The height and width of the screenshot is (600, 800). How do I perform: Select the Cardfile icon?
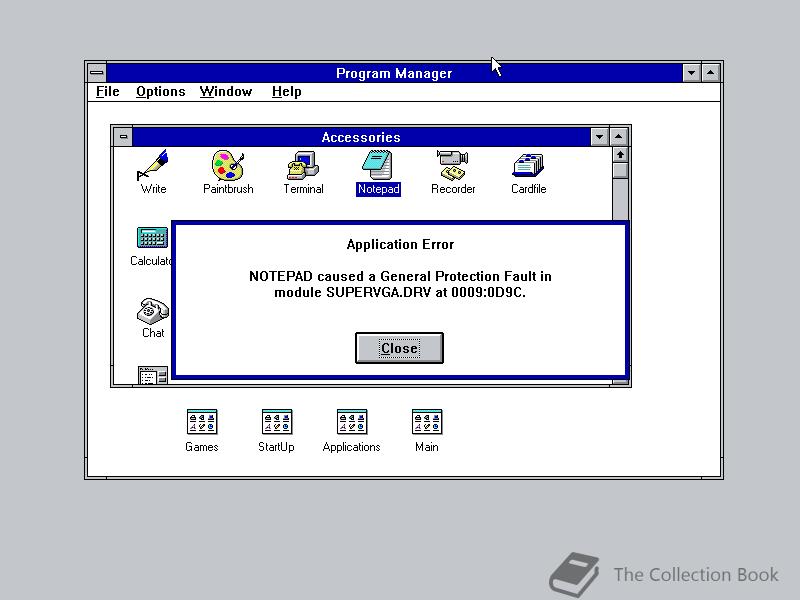[528, 166]
